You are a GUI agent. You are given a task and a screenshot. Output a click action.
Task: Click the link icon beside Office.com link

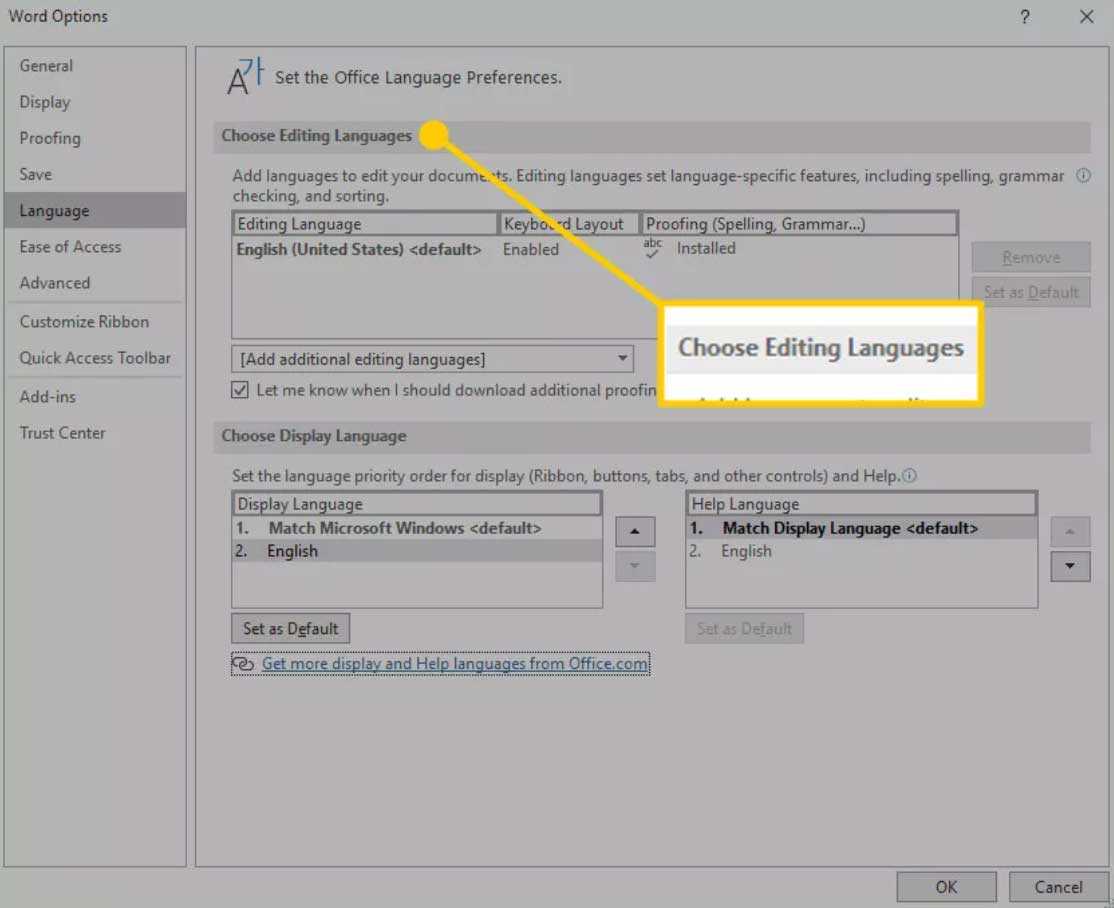point(243,664)
